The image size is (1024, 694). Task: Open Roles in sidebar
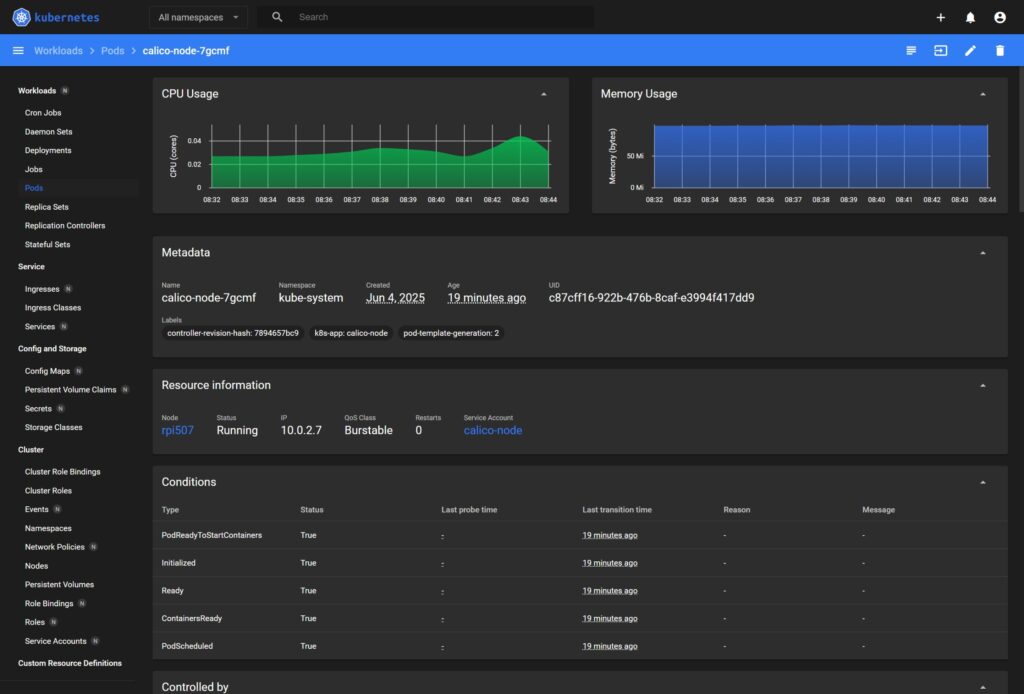35,622
